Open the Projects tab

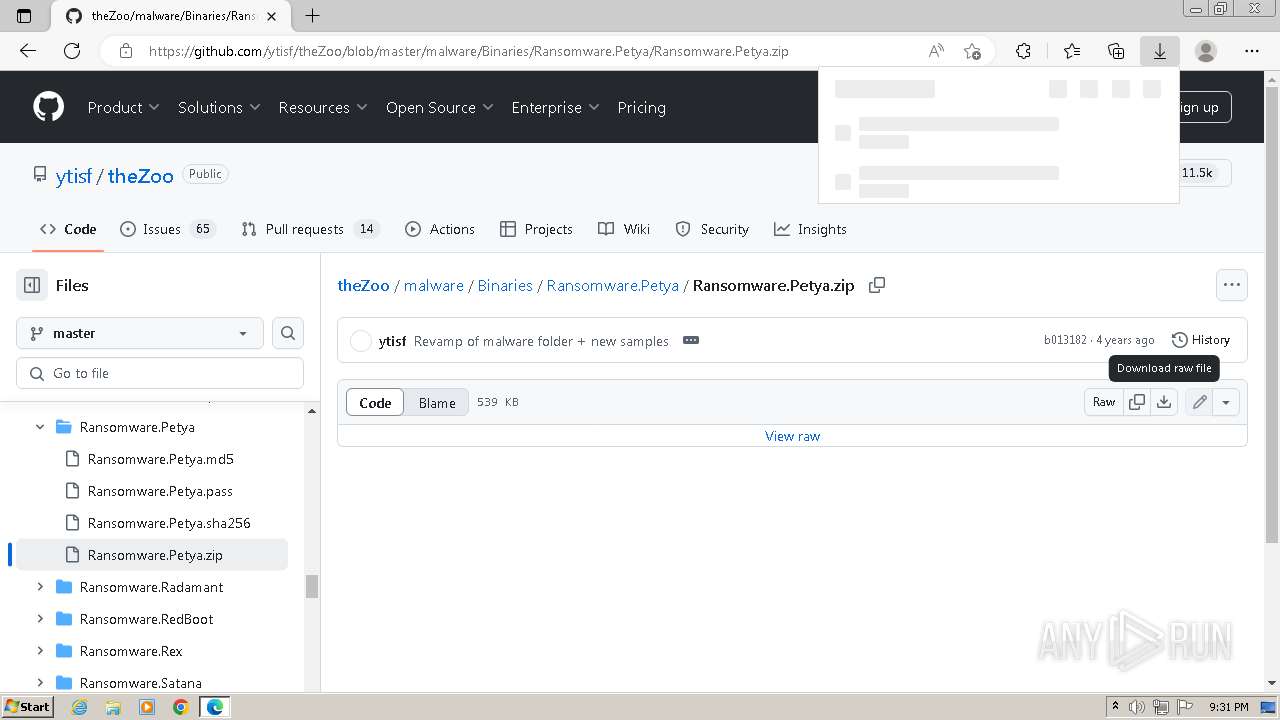(536, 229)
